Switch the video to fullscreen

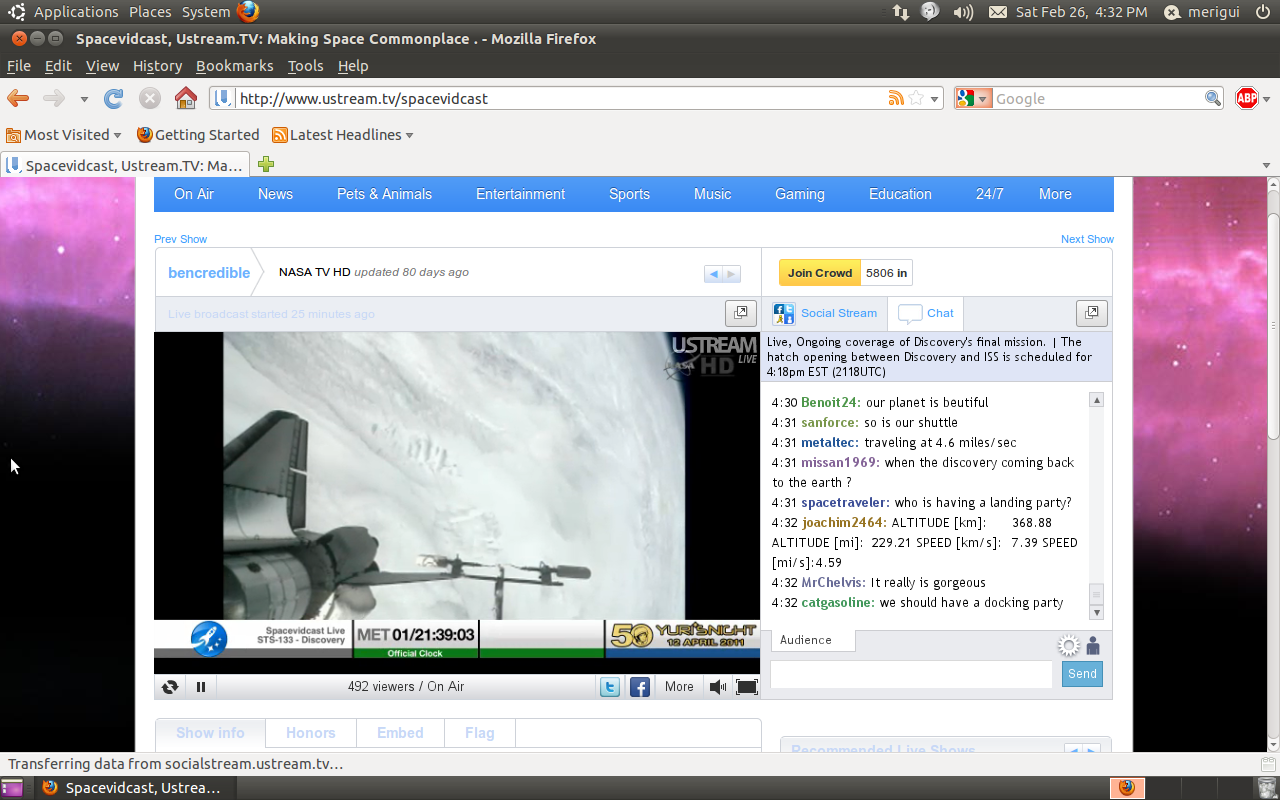(747, 686)
